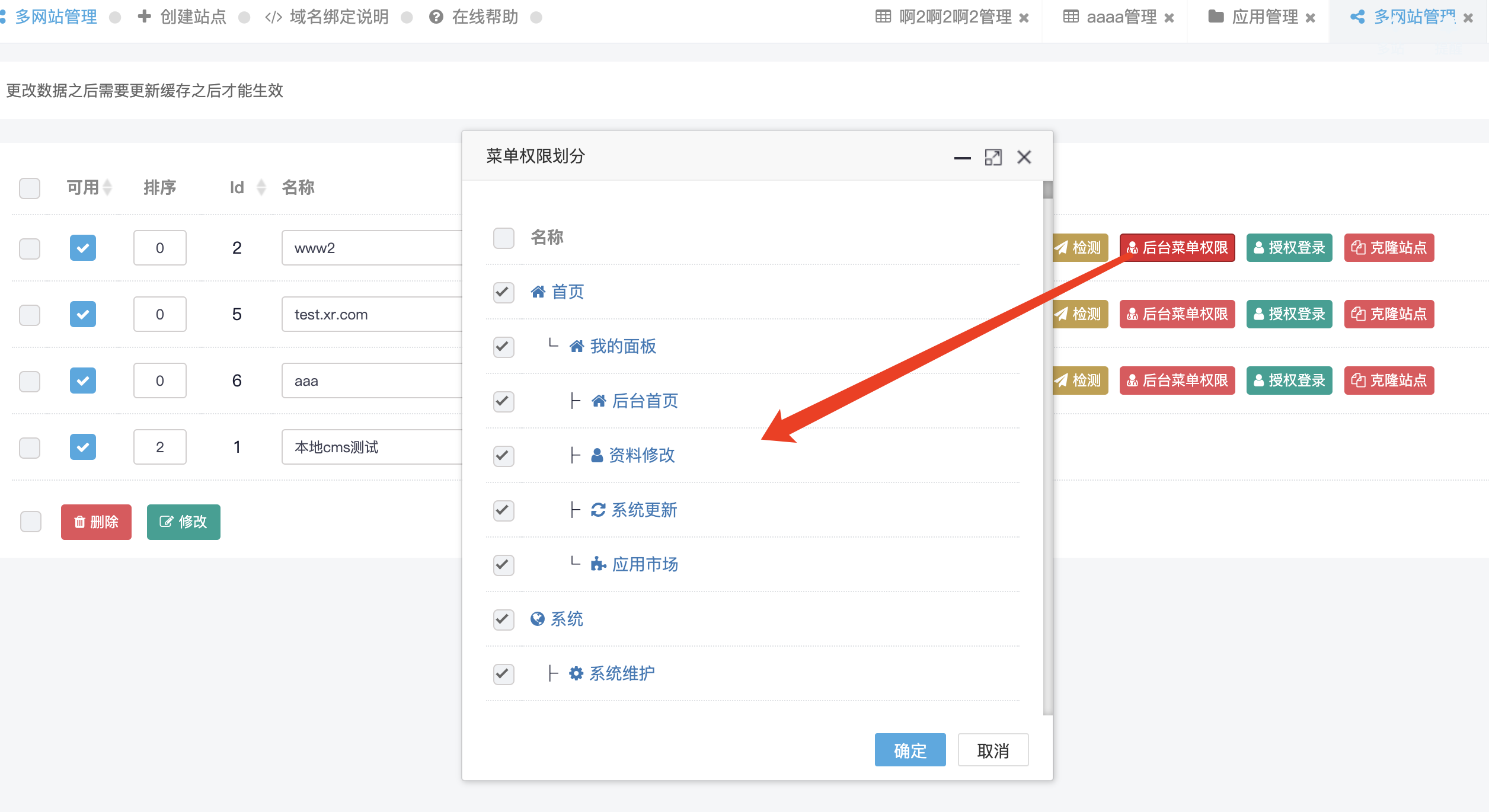Screen dimensions: 1489x812
Task: Click the code icon beside 域名绑定说明
Action: (x=273, y=17)
